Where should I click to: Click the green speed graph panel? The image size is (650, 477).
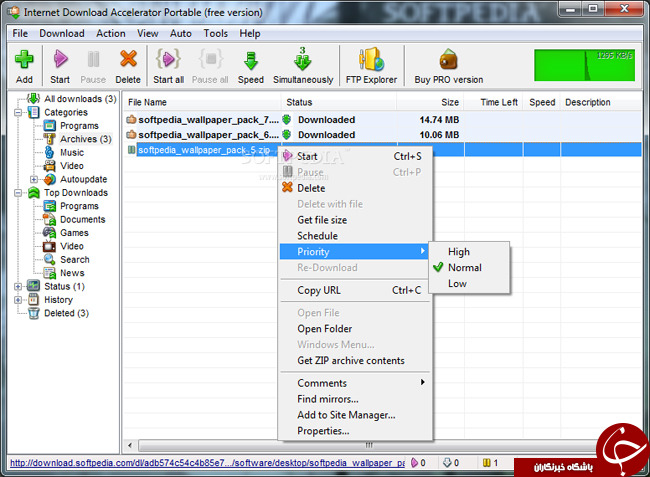pos(585,65)
